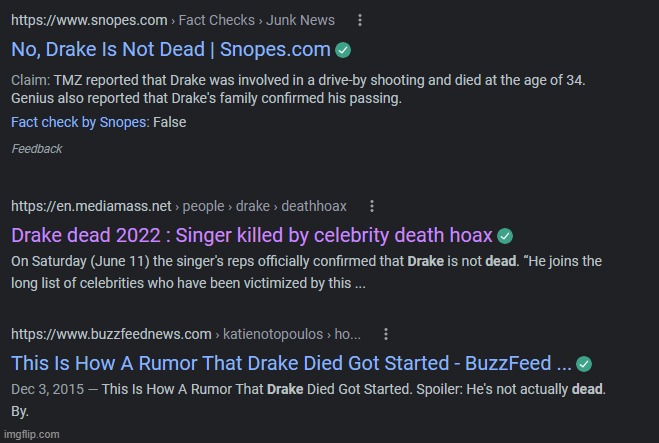659x443 pixels.
Task: Open three-dot menu beside mediamass.net result URL
Action: click(x=372, y=206)
